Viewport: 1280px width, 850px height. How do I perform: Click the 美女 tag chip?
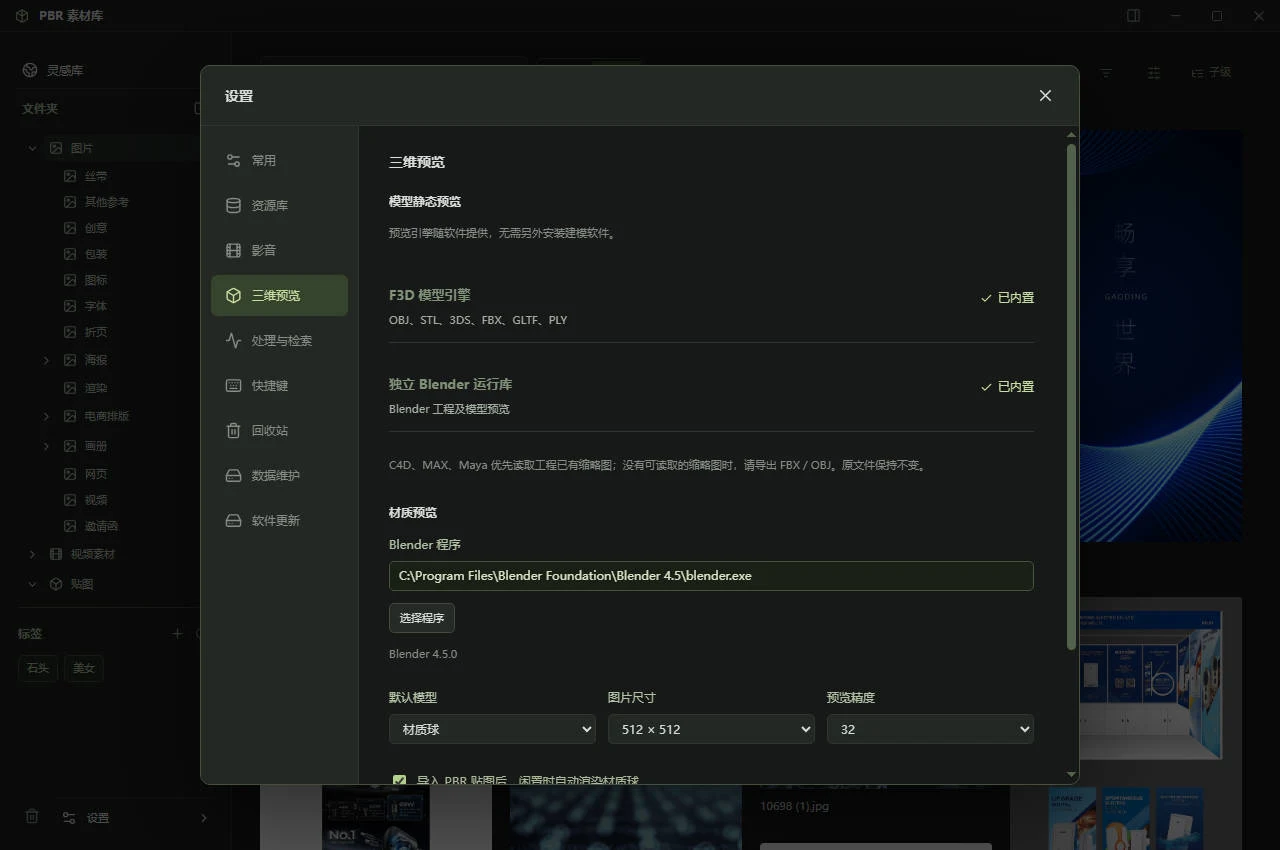84,668
